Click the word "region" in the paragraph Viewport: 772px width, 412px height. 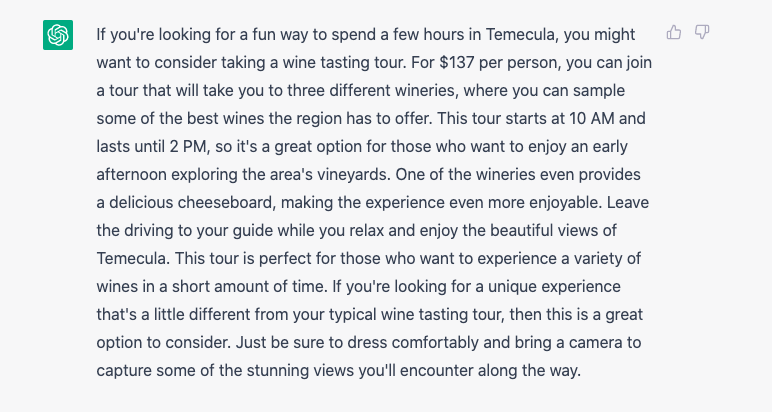[x=316, y=119]
